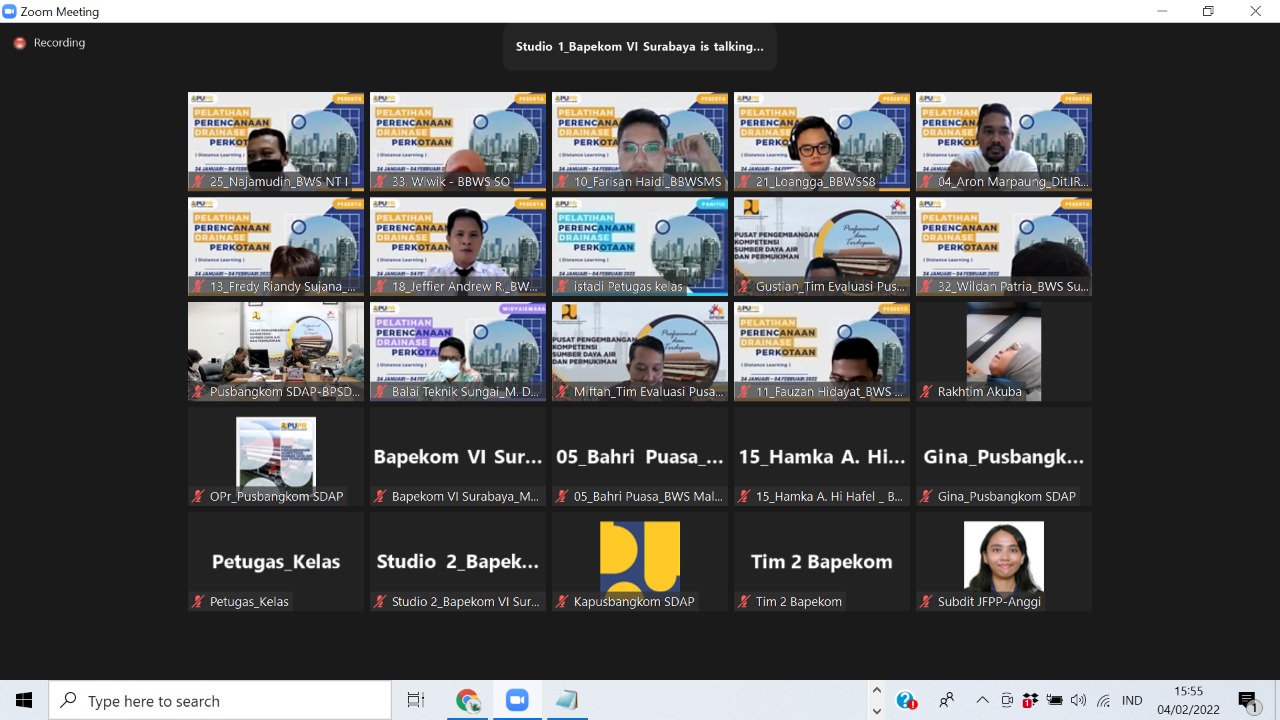The height and width of the screenshot is (720, 1280).
Task: Open the Wi-Fi network tray icon
Action: [x=1103, y=701]
